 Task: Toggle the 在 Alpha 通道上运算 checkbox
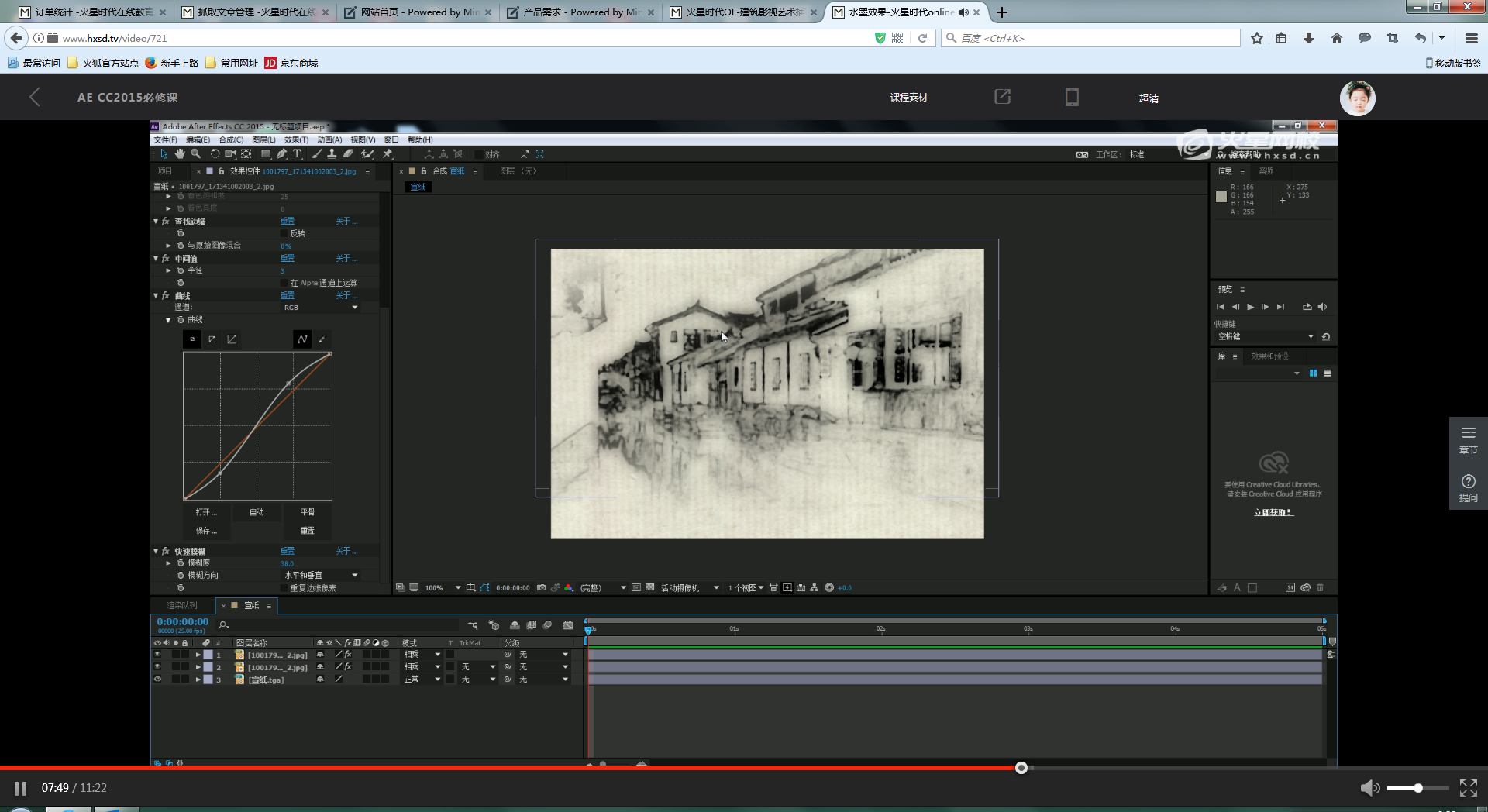point(284,283)
